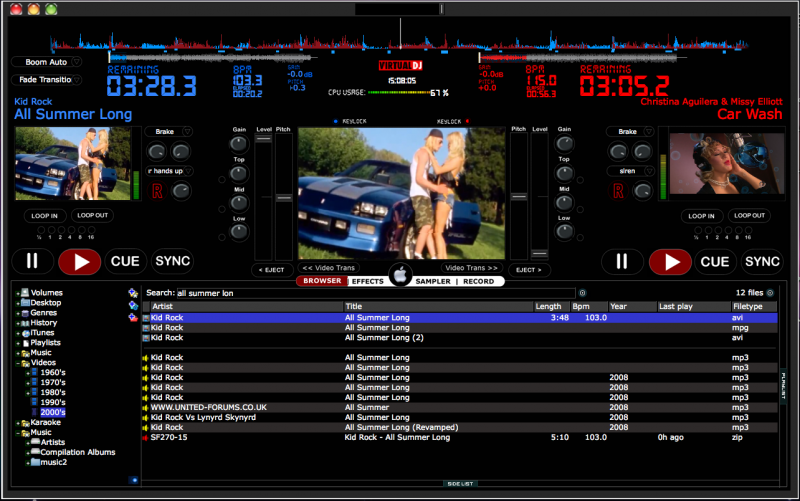Click first Brake effect knob on left deck
Viewport: 800px width, 501px height.
point(157,152)
